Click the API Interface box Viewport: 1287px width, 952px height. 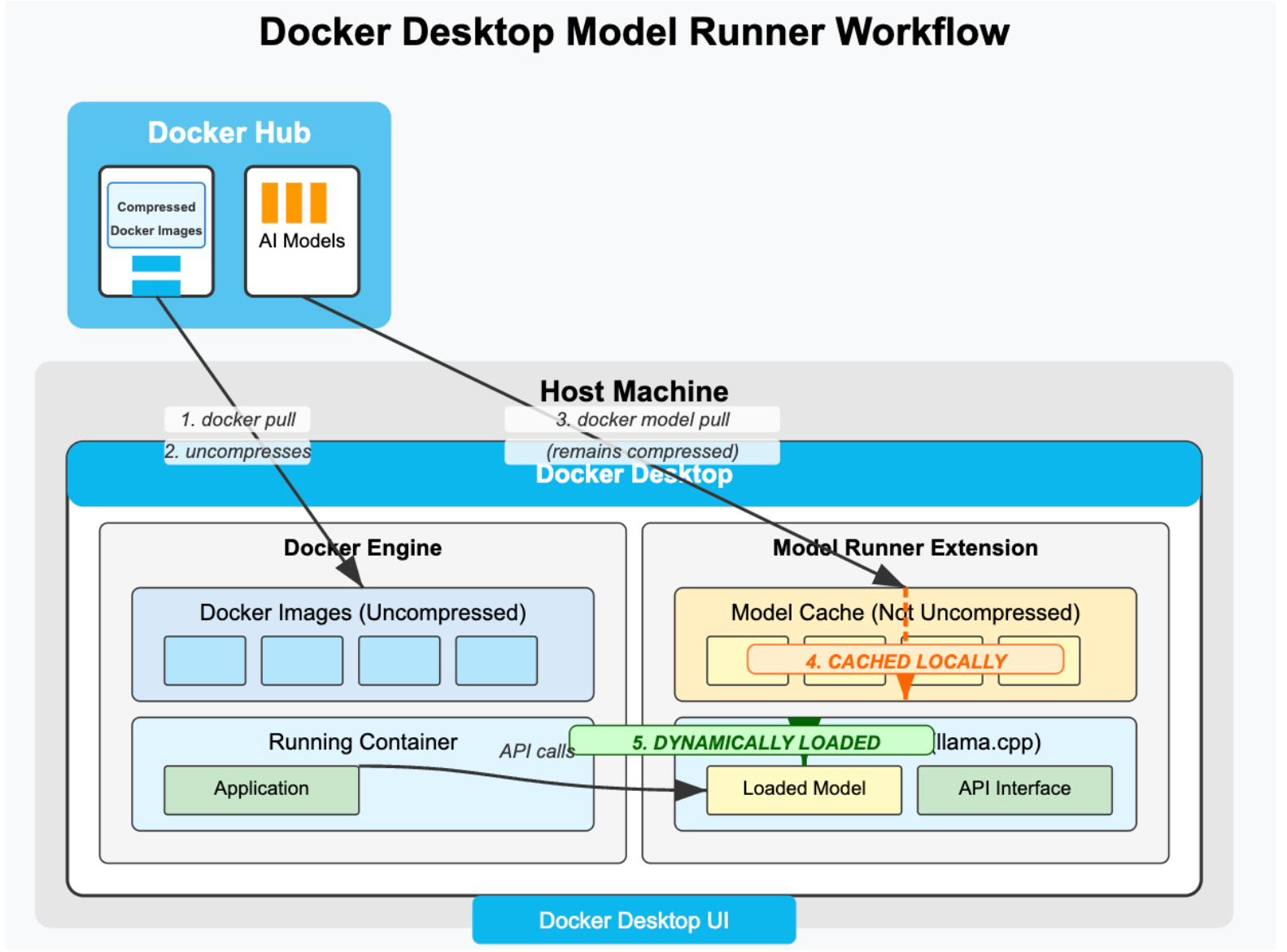point(1014,789)
